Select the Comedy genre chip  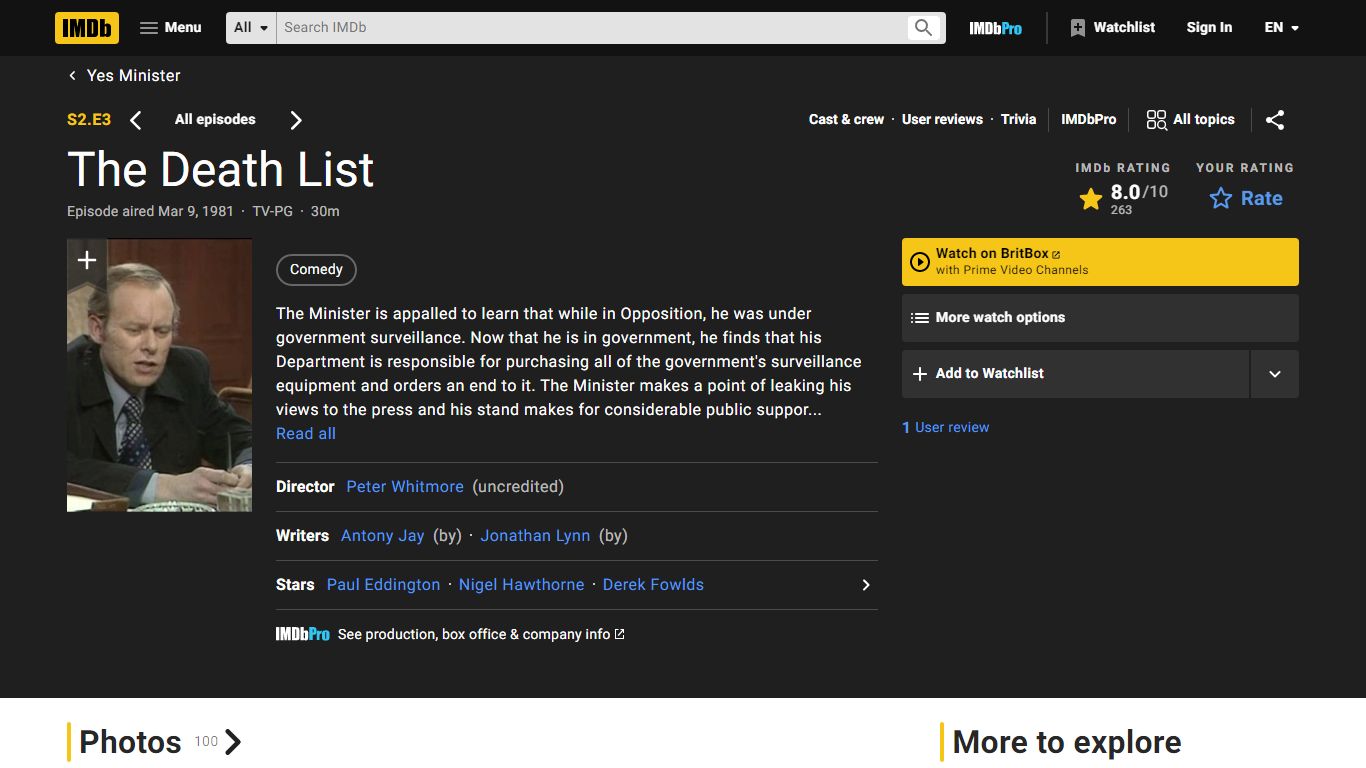[316, 270]
